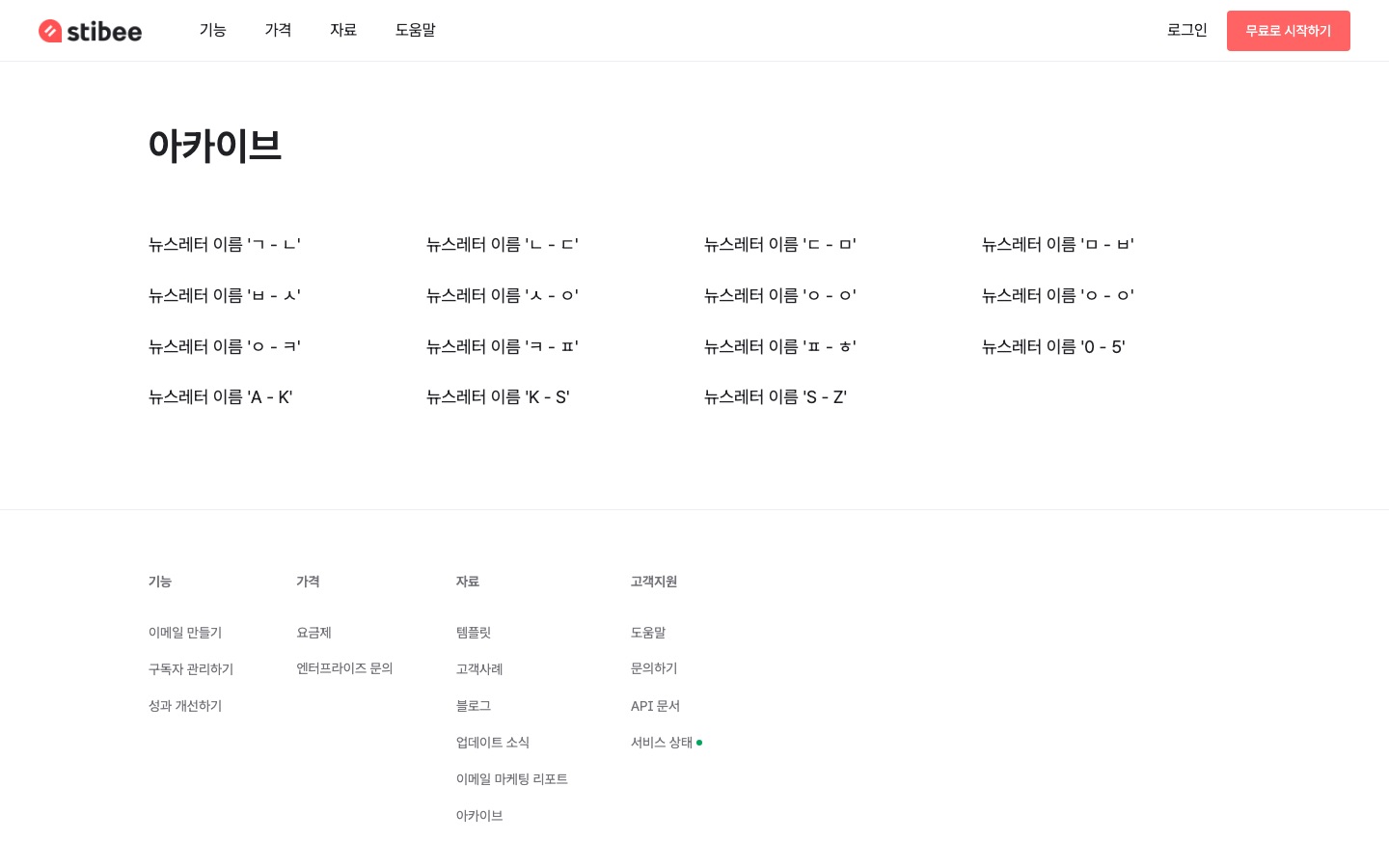1389x868 pixels.
Task: Click the 무료로 시작하기 button
Action: [1288, 31]
